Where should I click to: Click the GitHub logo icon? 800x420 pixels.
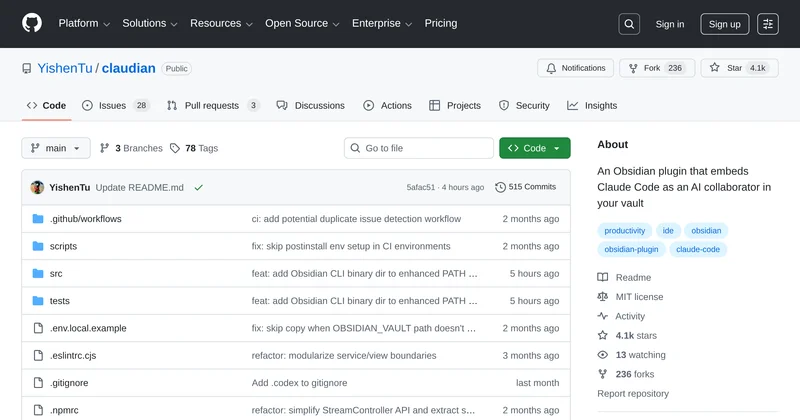(x=32, y=24)
